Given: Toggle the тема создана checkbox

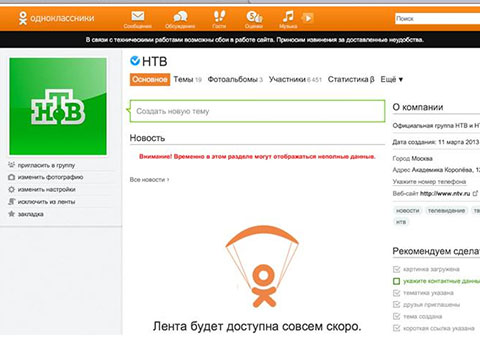Looking at the screenshot, I should click(x=396, y=316).
